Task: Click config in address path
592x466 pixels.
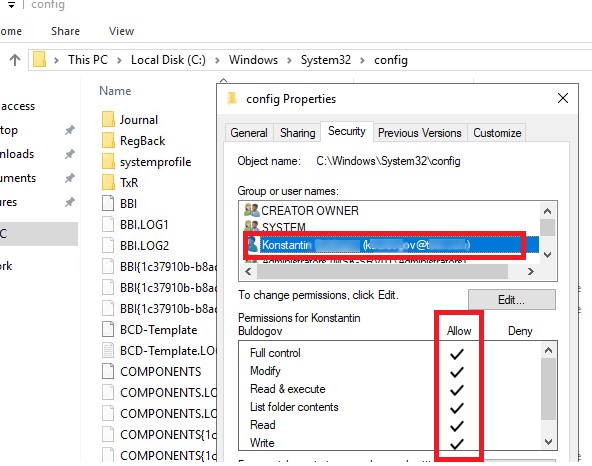Action: click(x=391, y=60)
